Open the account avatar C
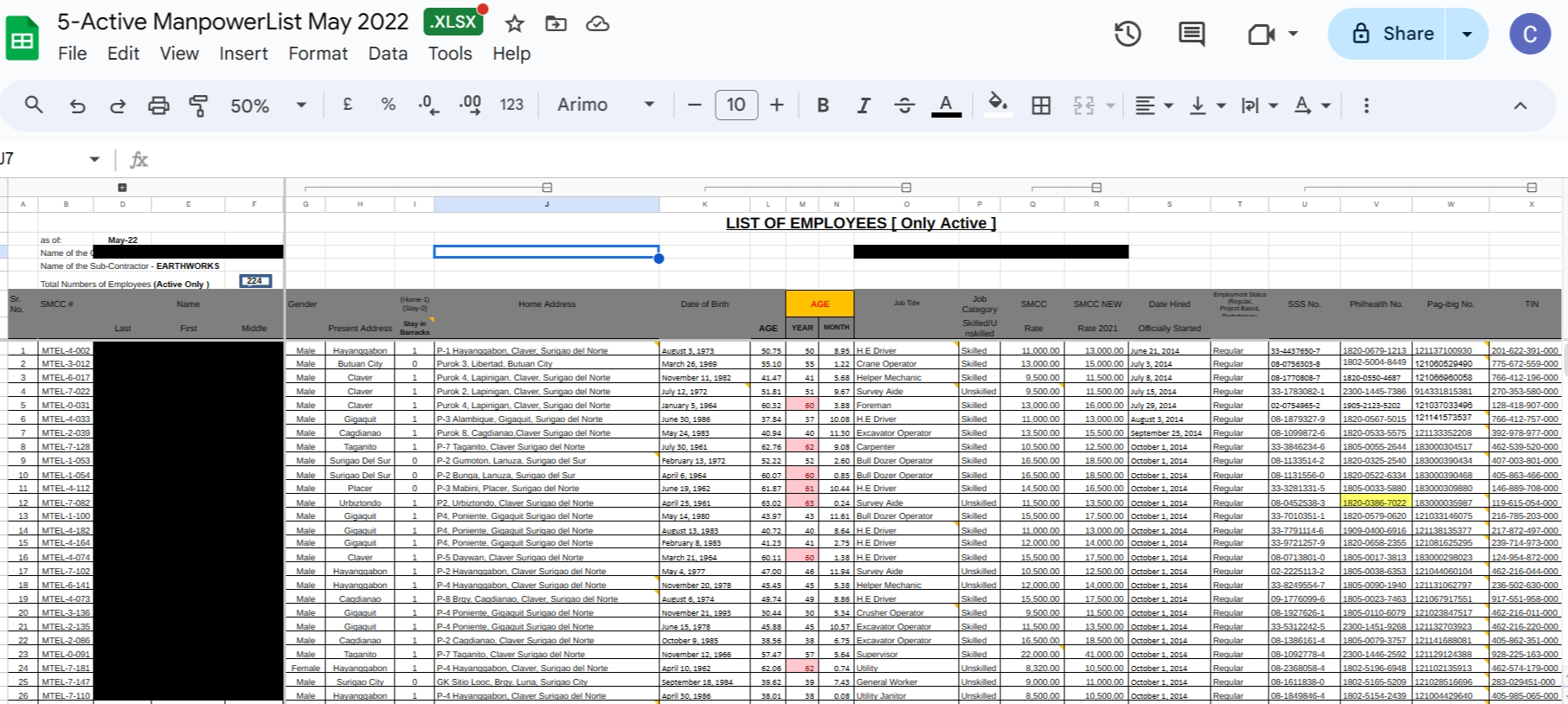The width and height of the screenshot is (1568, 704). pos(1530,35)
